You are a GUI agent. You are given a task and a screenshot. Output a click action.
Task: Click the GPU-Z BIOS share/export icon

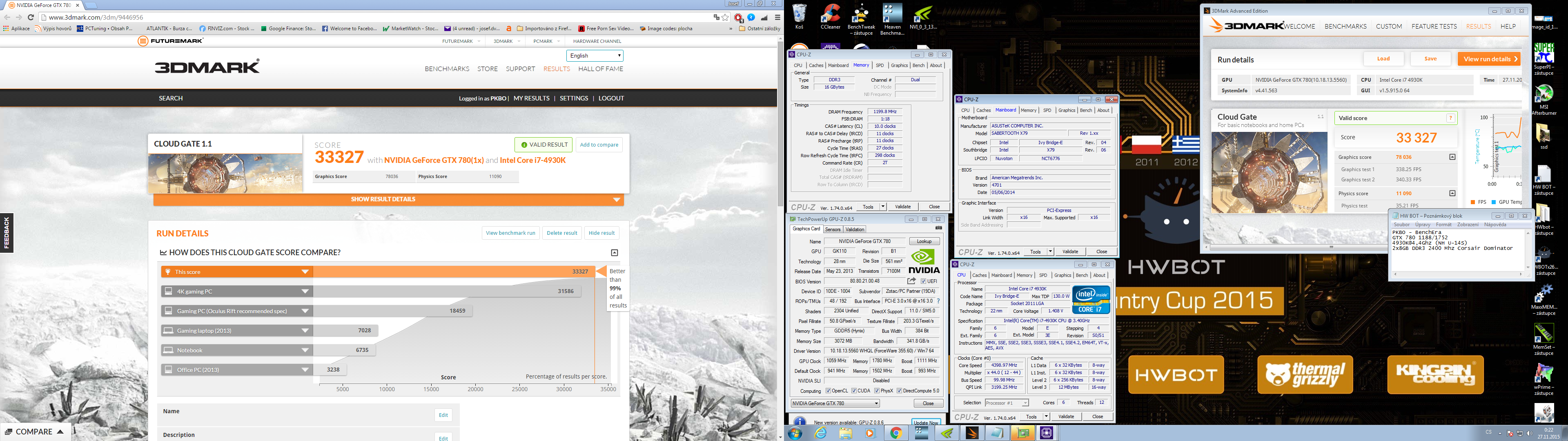click(x=911, y=281)
